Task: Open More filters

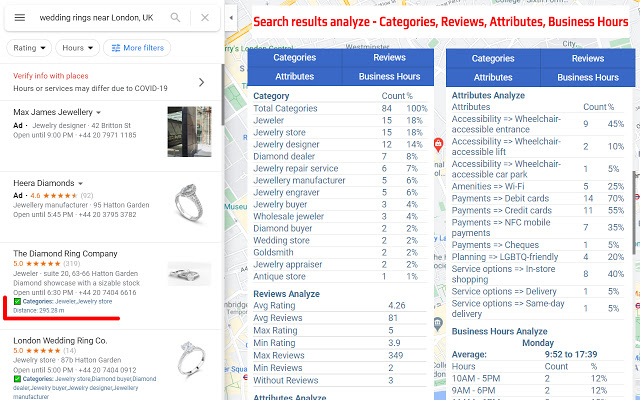Action: pyautogui.click(x=137, y=48)
